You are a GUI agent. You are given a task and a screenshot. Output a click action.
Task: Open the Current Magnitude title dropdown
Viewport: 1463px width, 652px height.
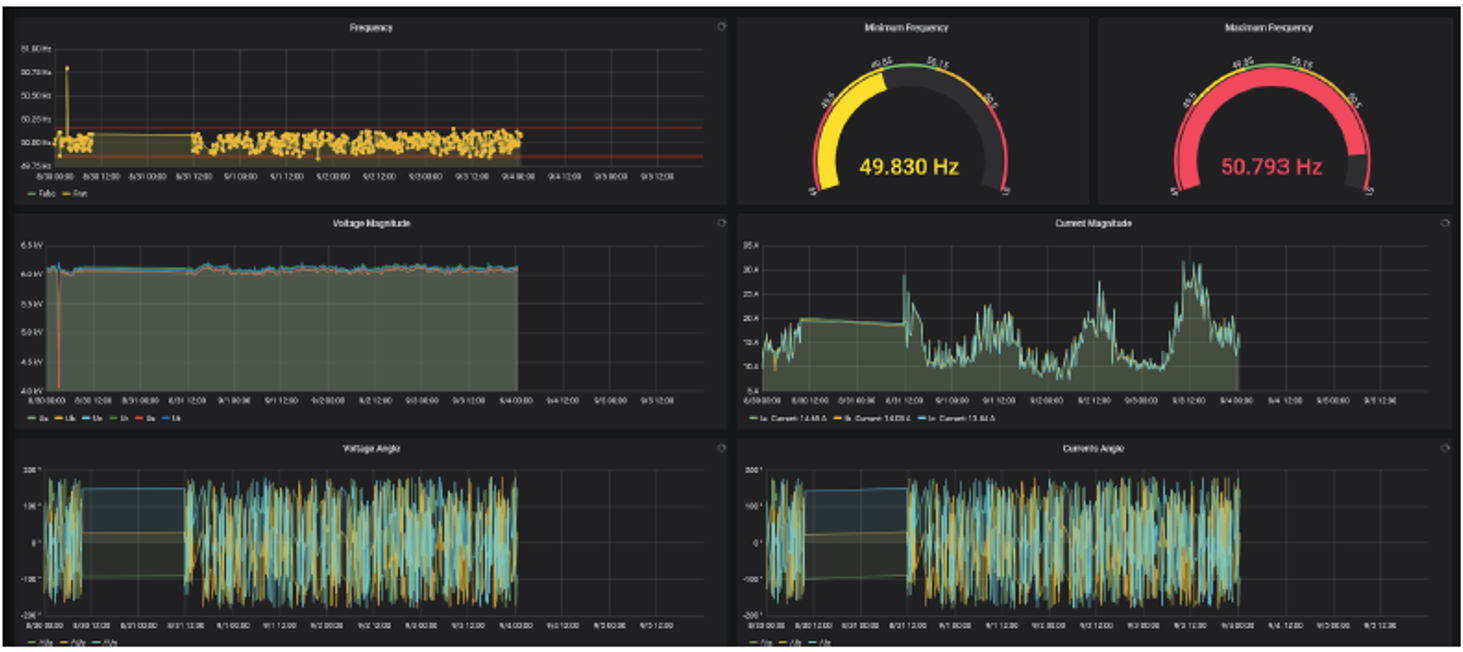point(1093,224)
